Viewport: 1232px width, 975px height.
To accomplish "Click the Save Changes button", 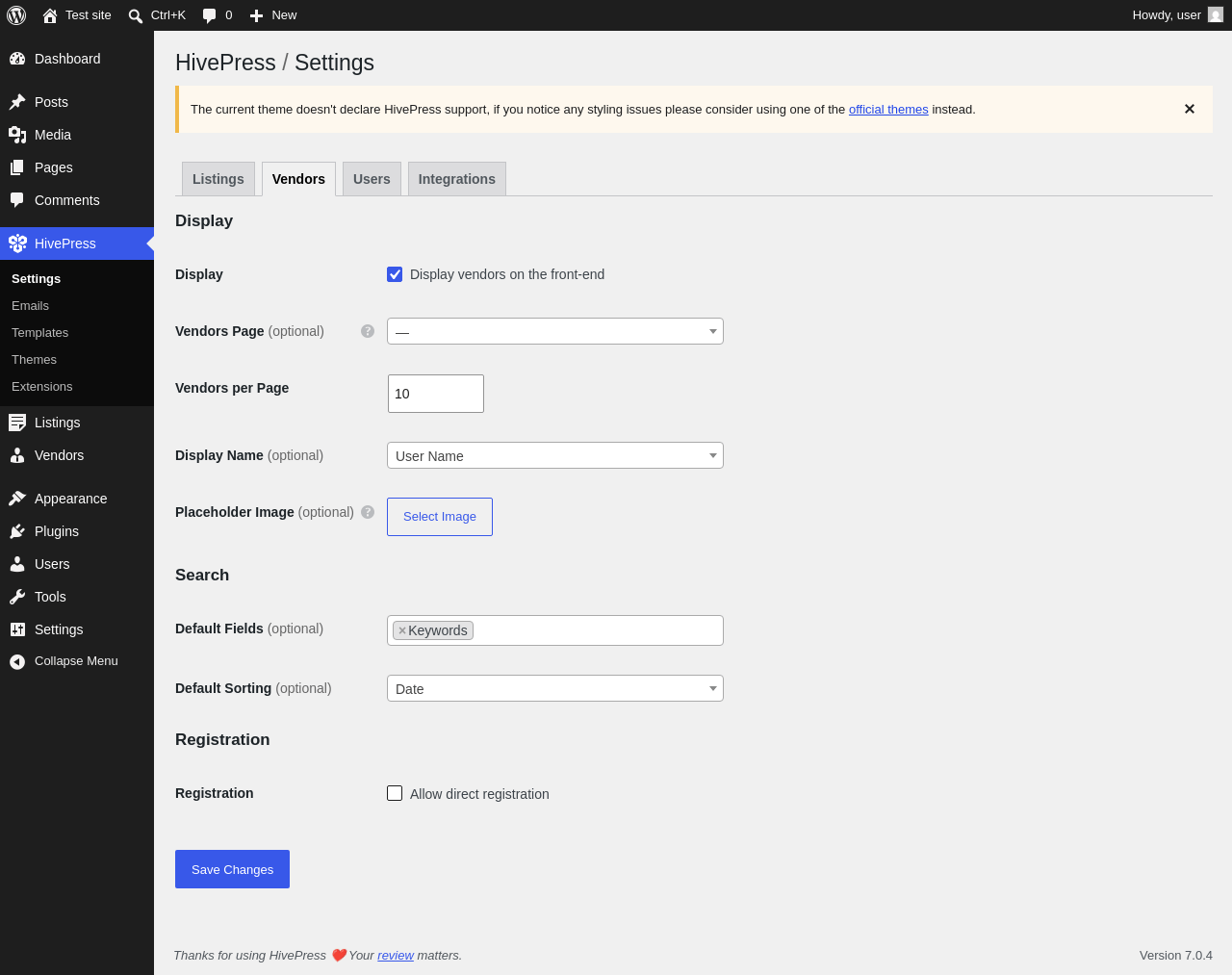I will 232,869.
